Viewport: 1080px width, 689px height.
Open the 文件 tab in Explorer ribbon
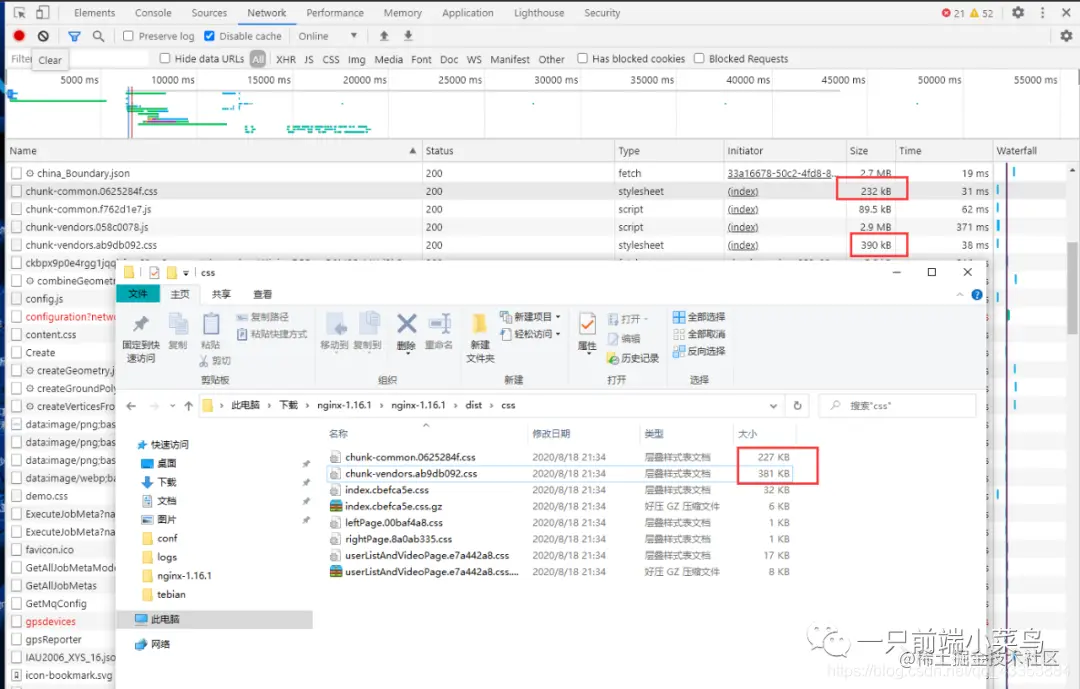tap(138, 294)
